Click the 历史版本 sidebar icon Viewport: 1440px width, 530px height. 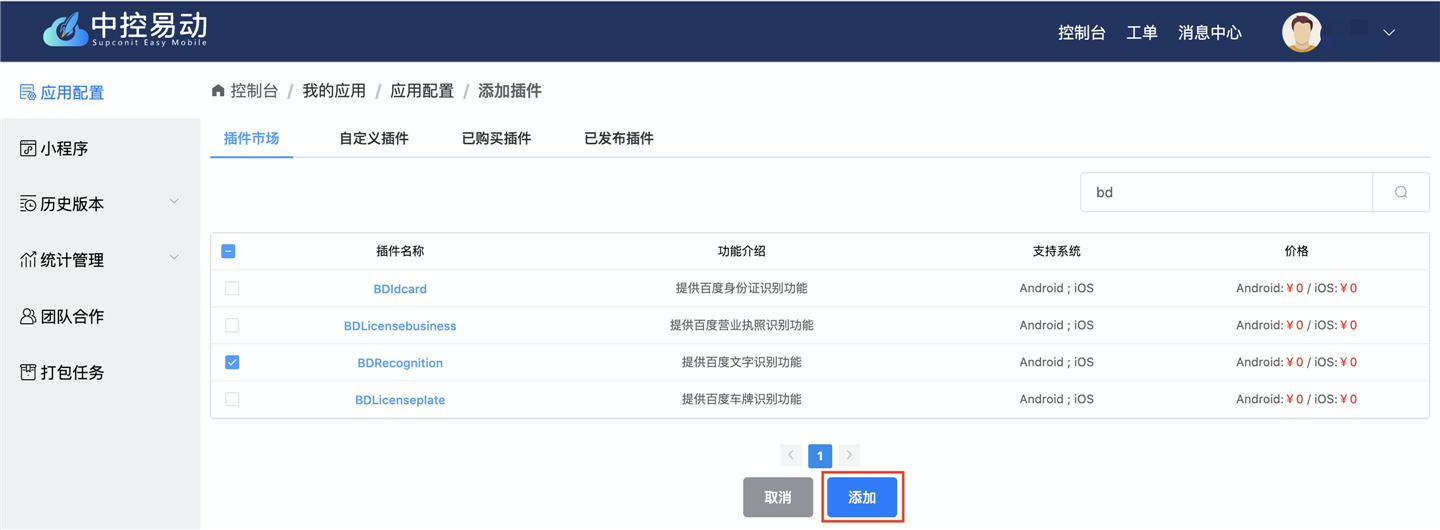[x=28, y=204]
